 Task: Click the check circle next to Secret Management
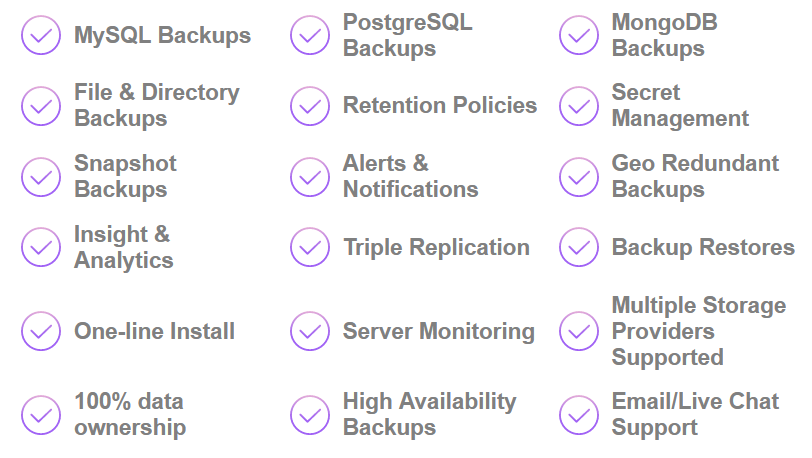(579, 106)
